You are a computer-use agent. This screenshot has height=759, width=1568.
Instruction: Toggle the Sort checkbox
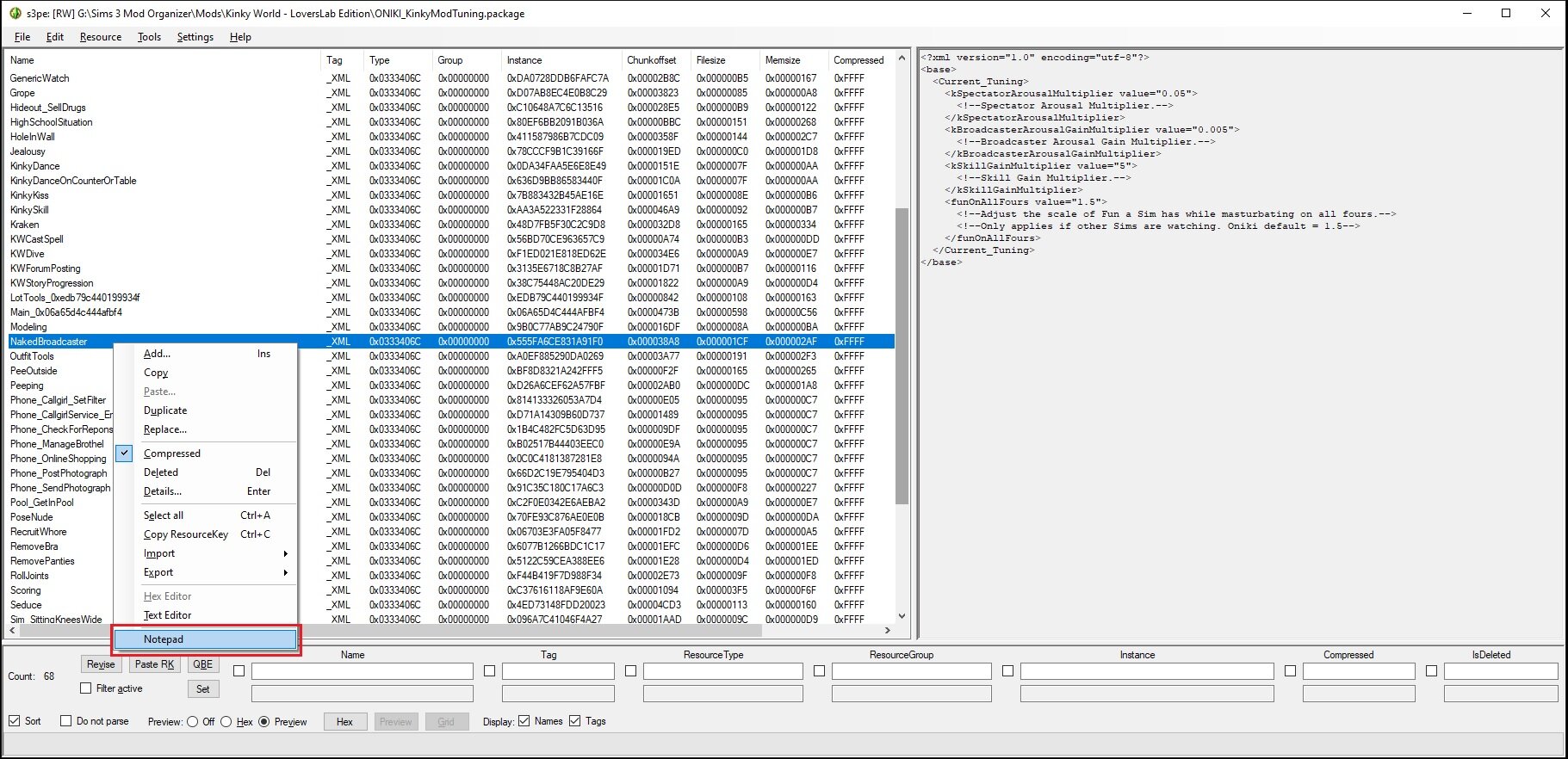point(15,721)
